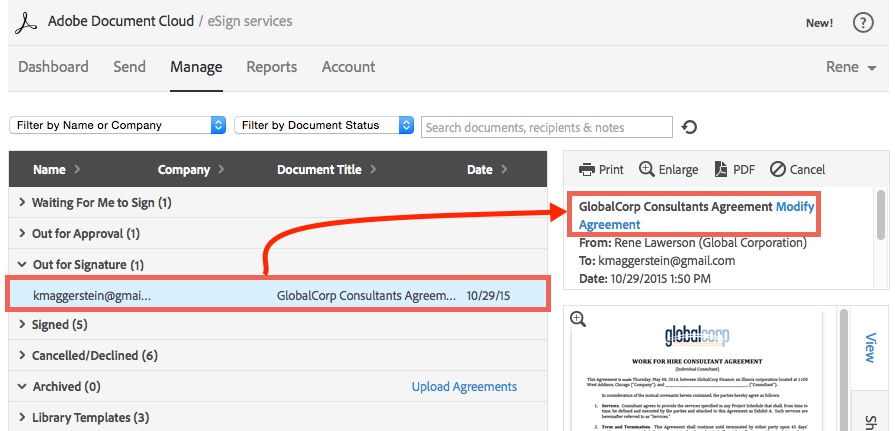The image size is (895, 431).
Task: Click the agreement details panel scrollbar
Action: [x=881, y=214]
